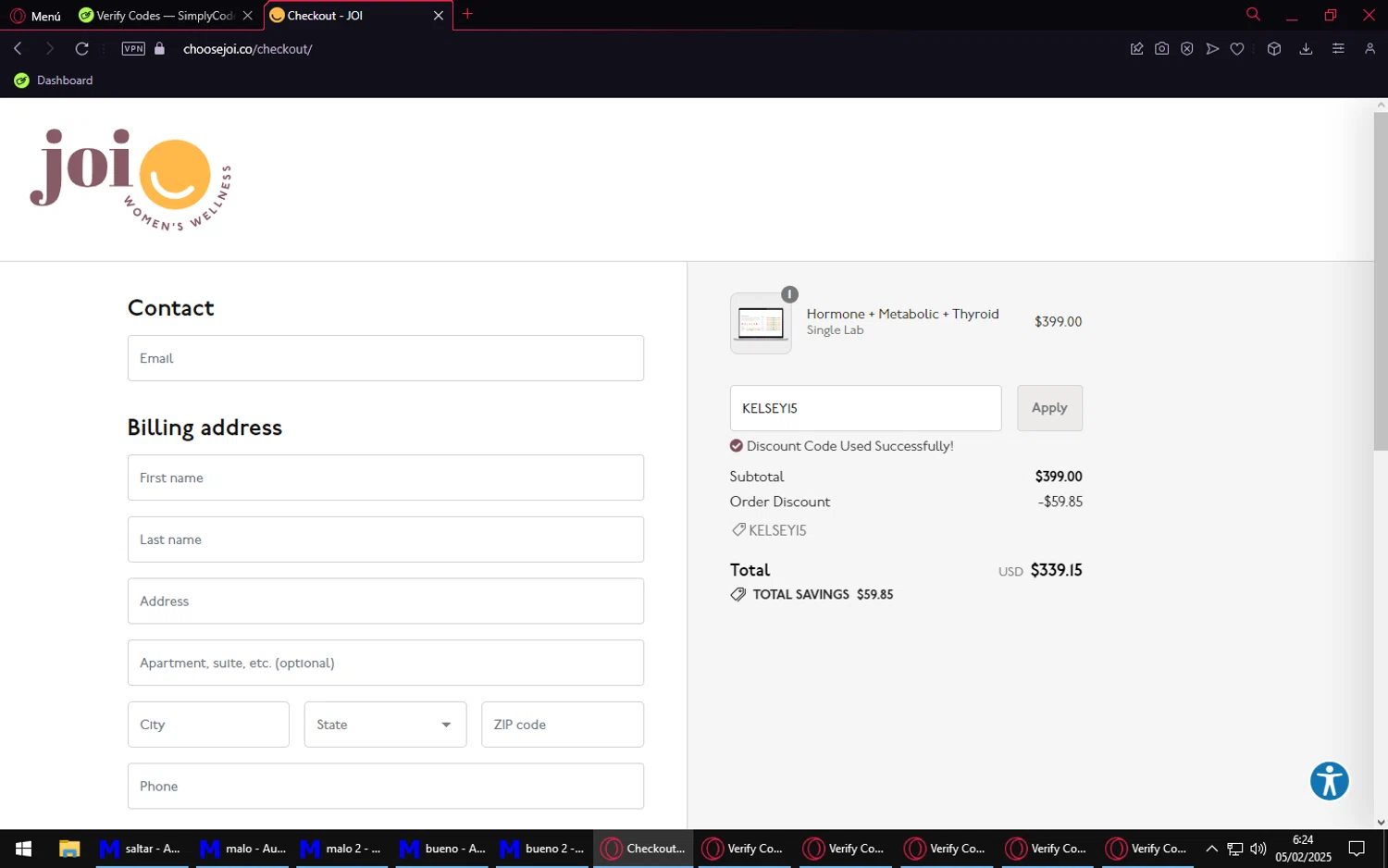Go back to previous page
The height and width of the screenshot is (868, 1388).
pyautogui.click(x=18, y=49)
